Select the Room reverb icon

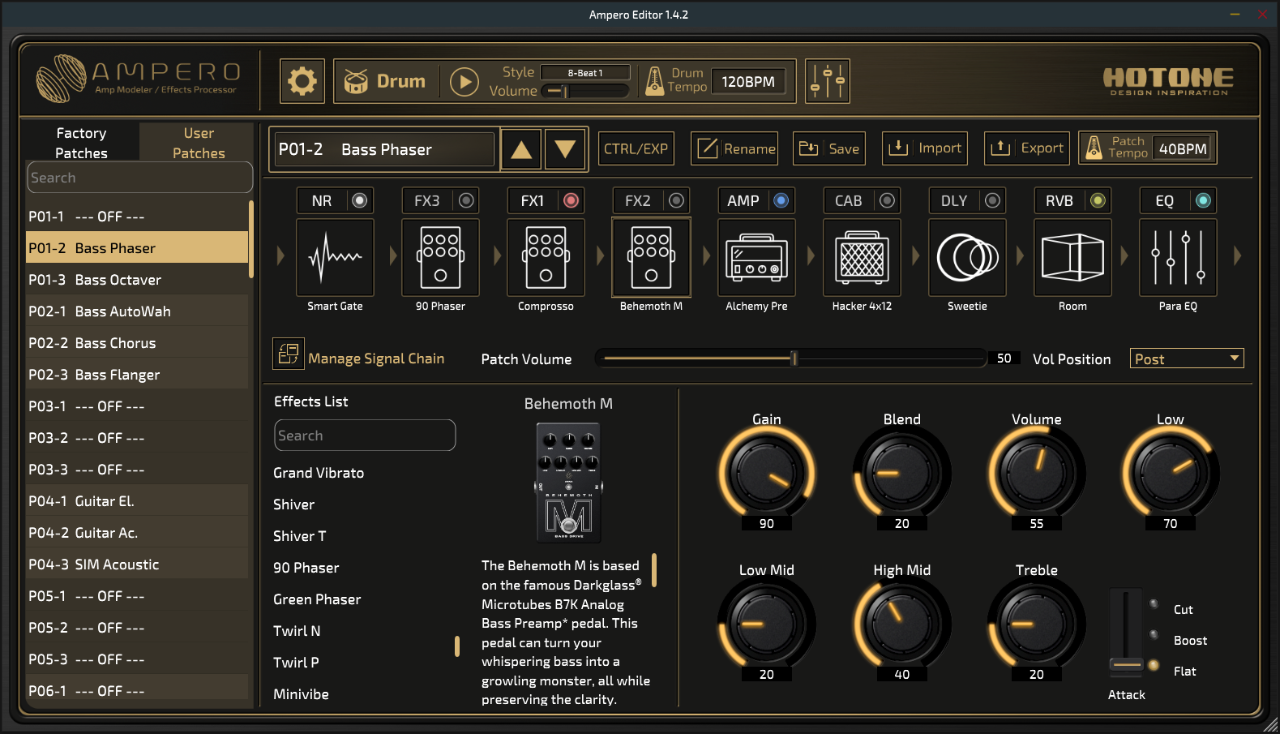coord(1073,258)
